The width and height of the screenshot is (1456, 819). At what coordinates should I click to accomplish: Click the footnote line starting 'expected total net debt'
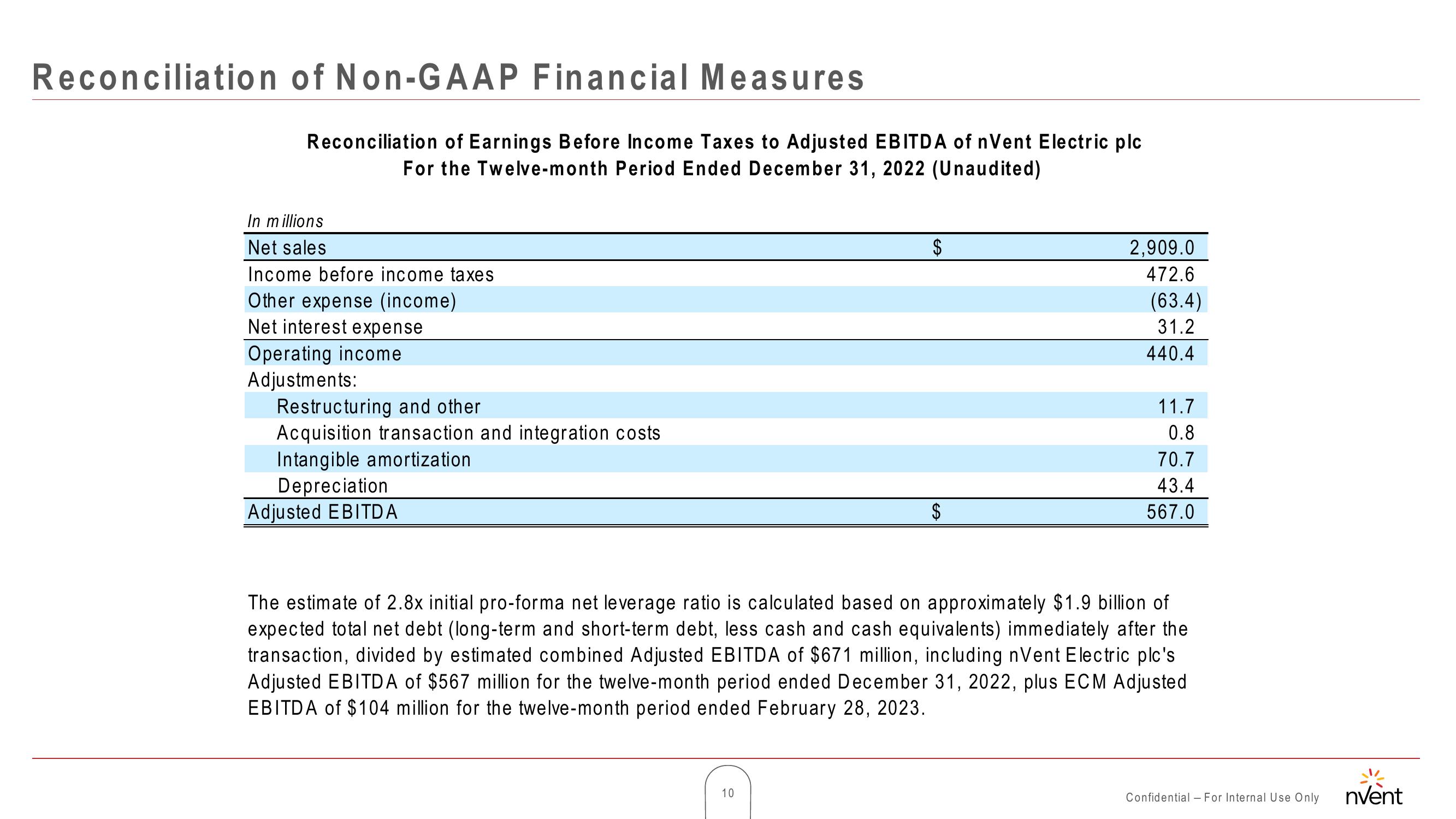pos(718,629)
